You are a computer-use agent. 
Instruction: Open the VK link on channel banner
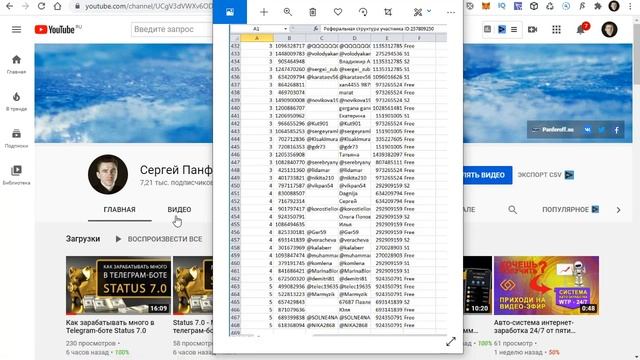[x=587, y=130]
